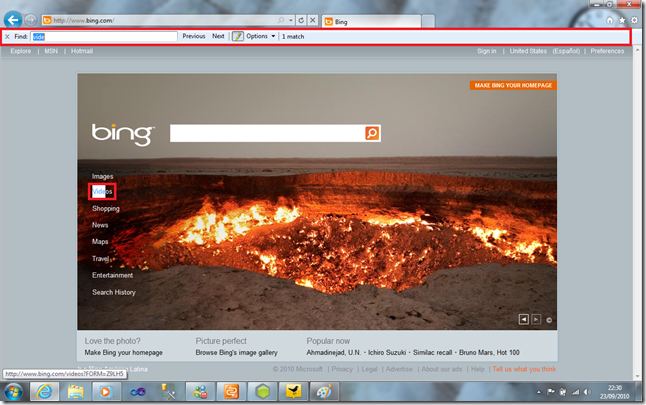The image size is (646, 405).
Task: Click the United States region link
Action: coord(528,51)
